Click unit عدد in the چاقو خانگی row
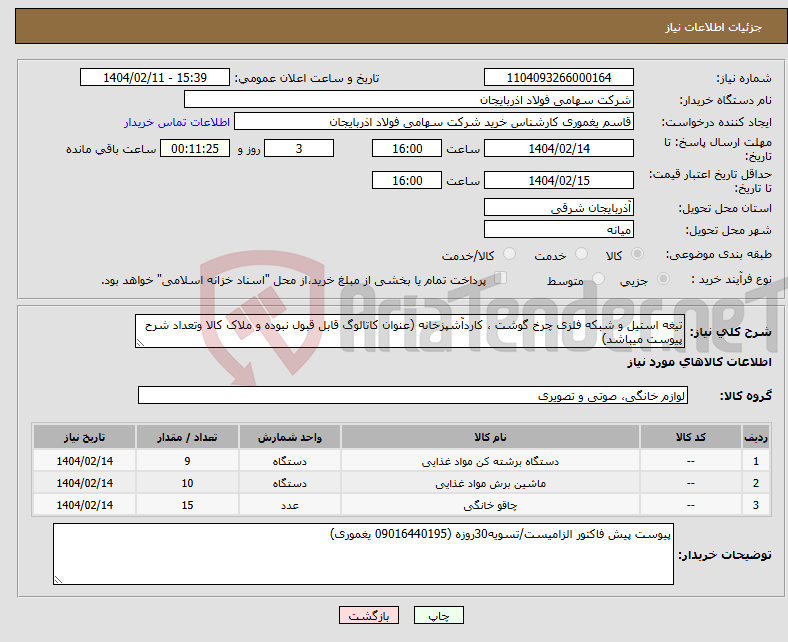This screenshot has width=788, height=642. [x=290, y=505]
